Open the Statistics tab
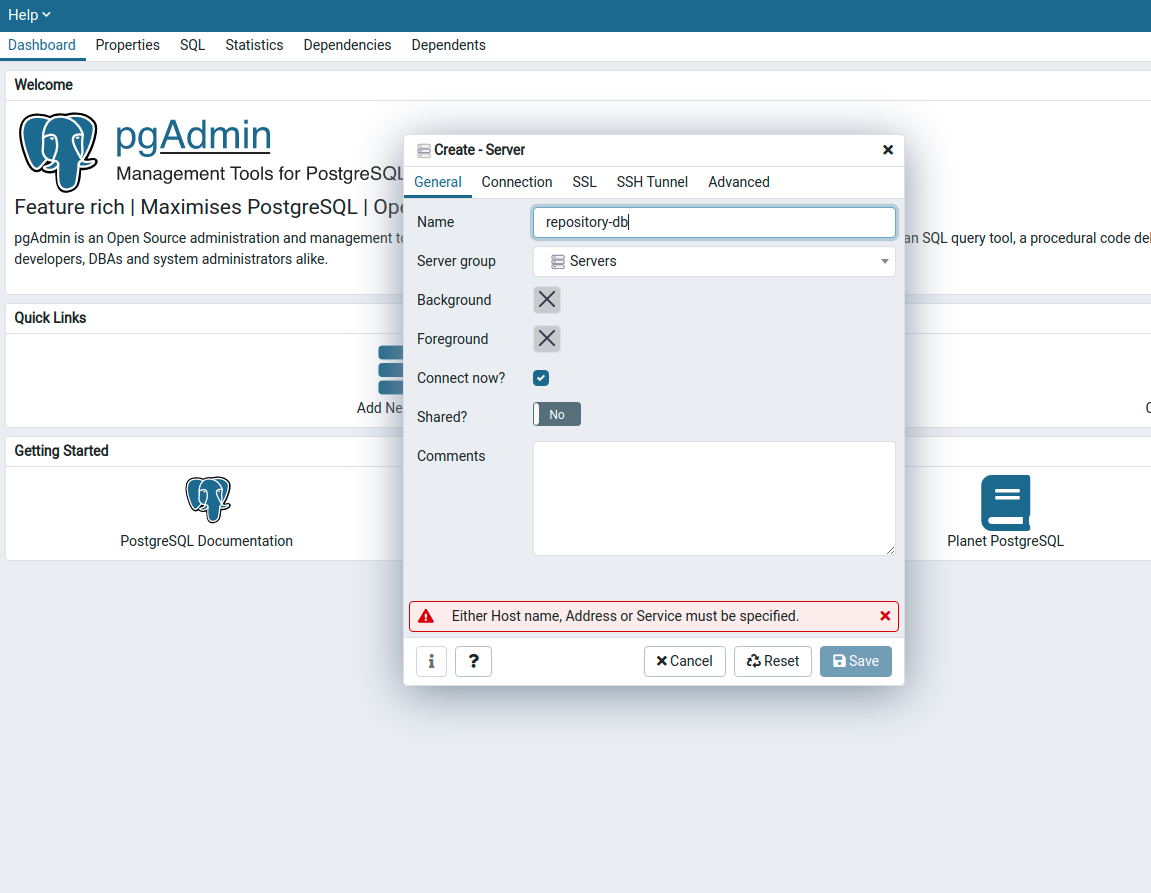 pyautogui.click(x=254, y=45)
